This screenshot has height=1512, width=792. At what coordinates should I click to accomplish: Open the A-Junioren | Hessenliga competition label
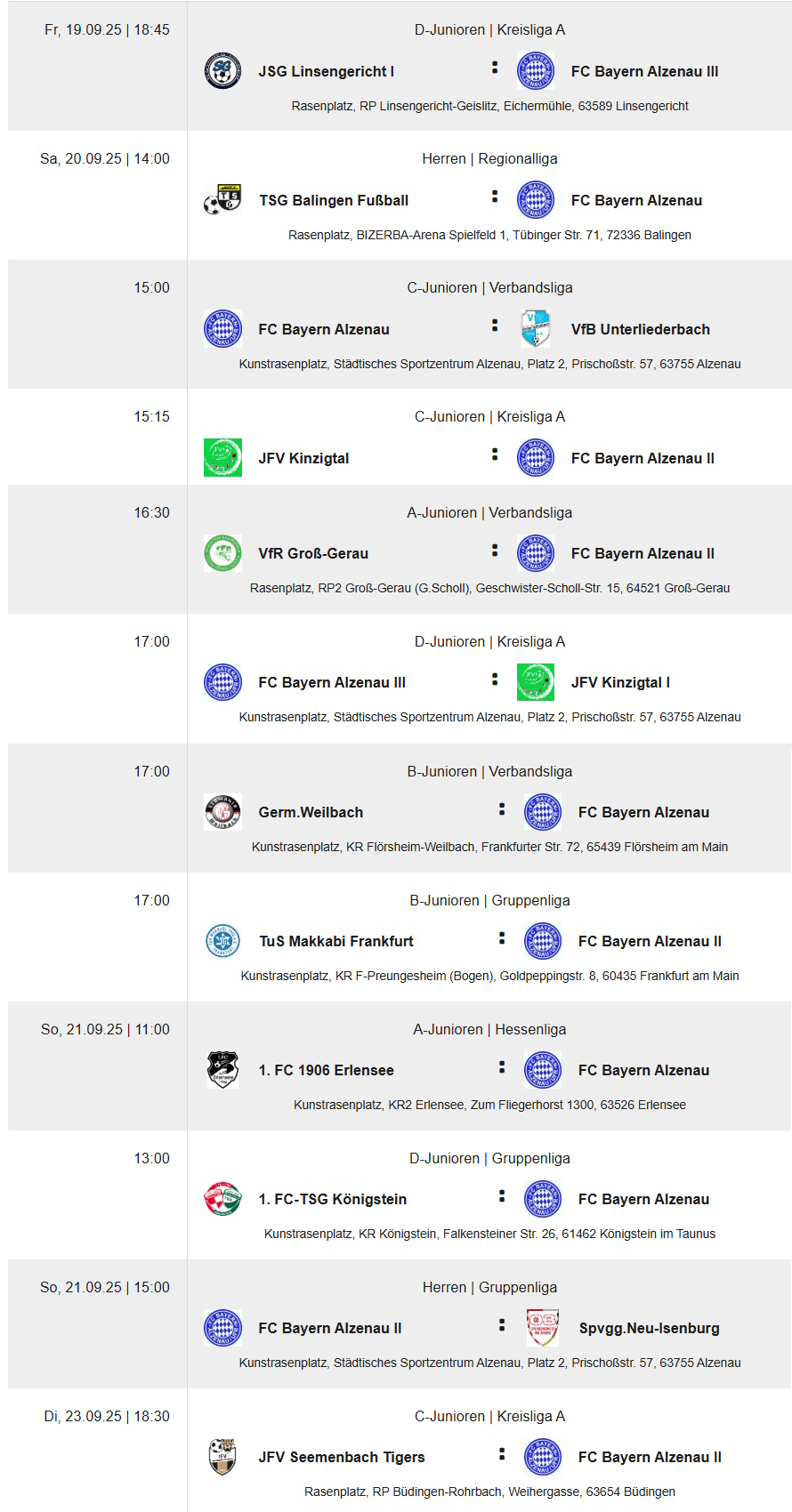(x=489, y=1029)
